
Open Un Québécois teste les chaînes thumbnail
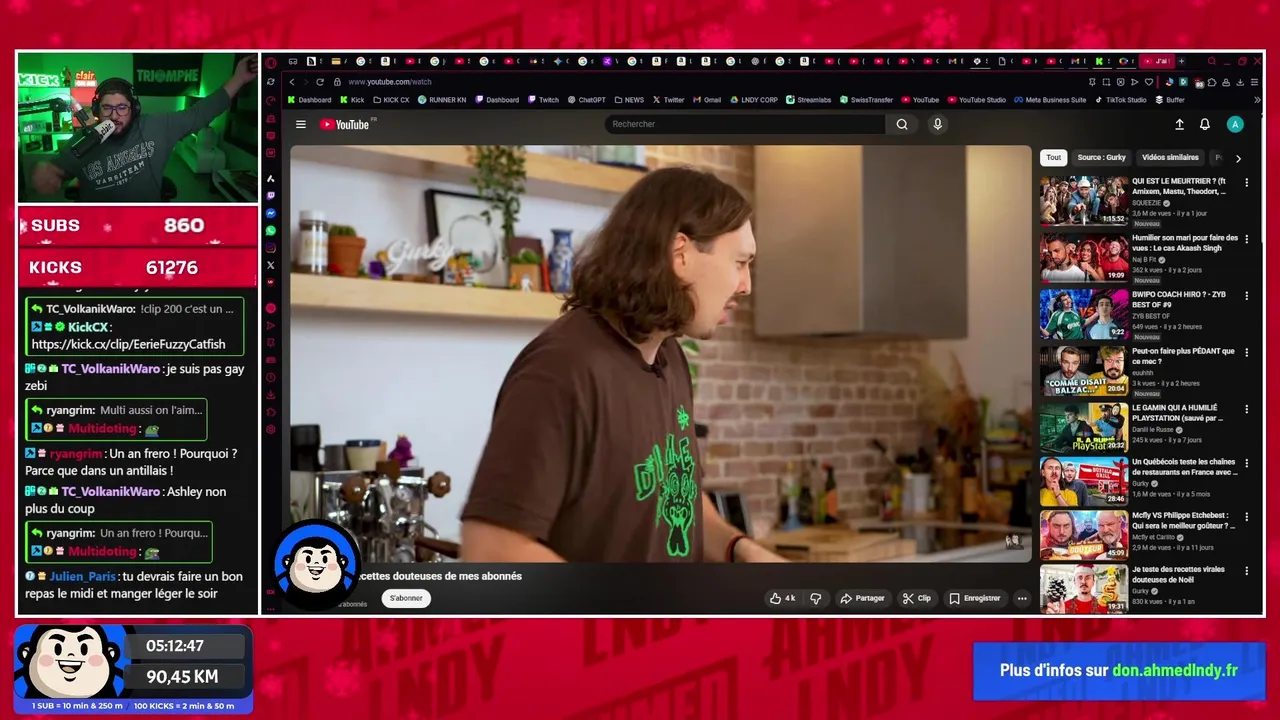click(1084, 482)
